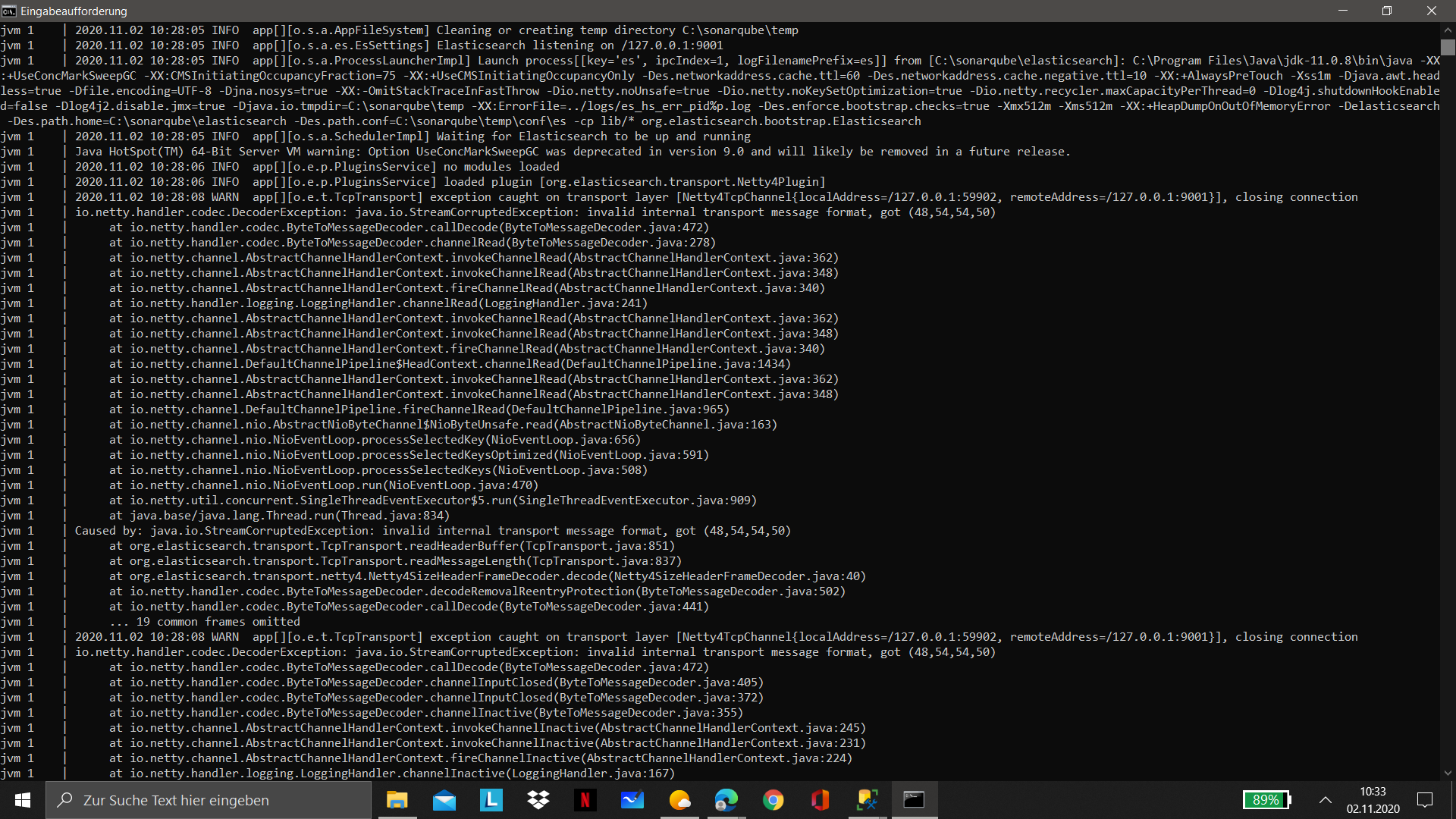Launch Google Chrome from taskbar

coord(773,800)
